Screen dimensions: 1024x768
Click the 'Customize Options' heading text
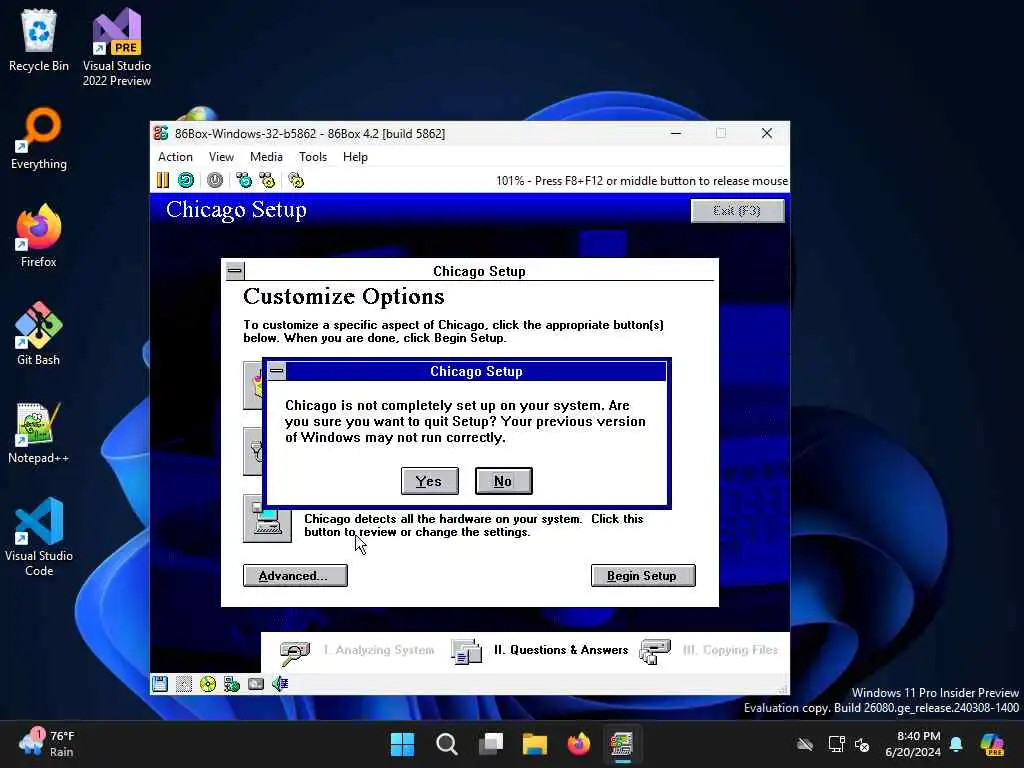[344, 296]
